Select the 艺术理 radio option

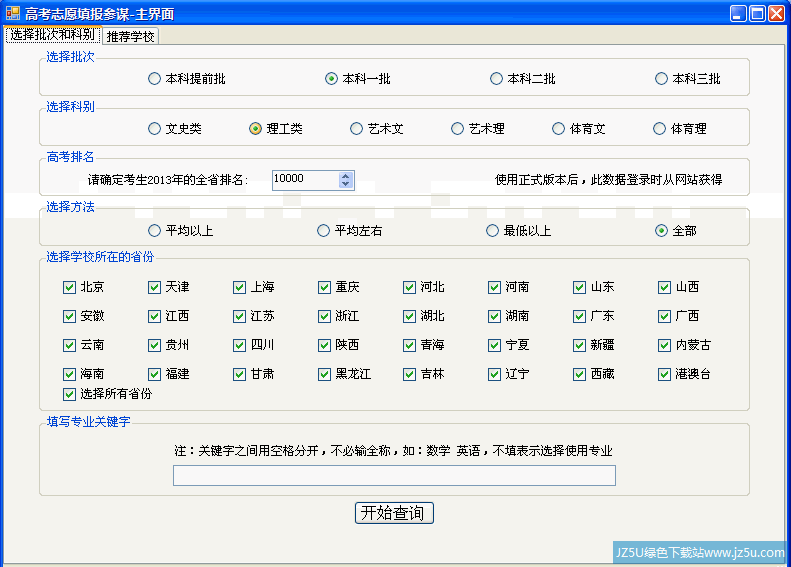tap(457, 129)
